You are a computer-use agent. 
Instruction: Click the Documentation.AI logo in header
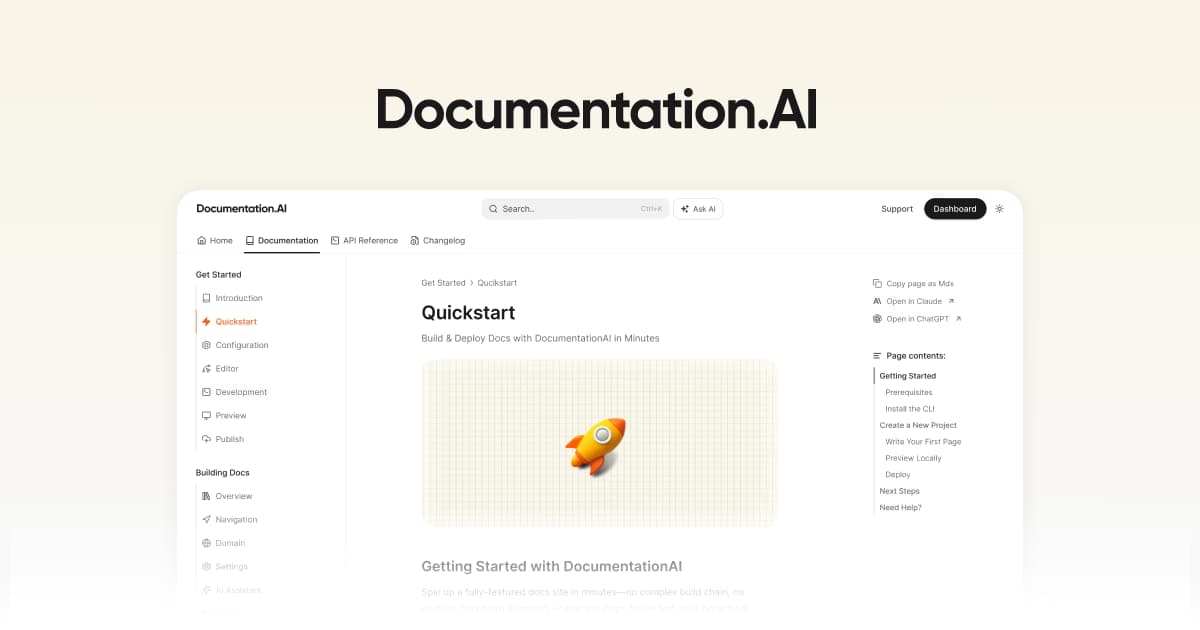[x=241, y=209]
